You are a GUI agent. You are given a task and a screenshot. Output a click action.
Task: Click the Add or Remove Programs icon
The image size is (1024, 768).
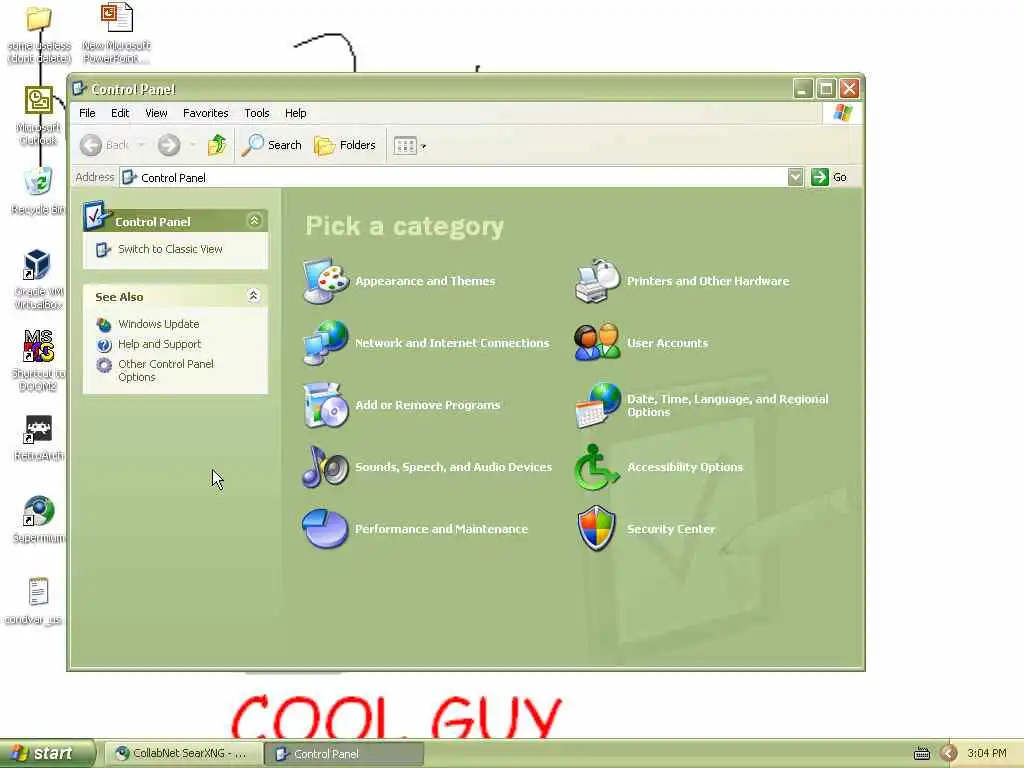click(325, 405)
